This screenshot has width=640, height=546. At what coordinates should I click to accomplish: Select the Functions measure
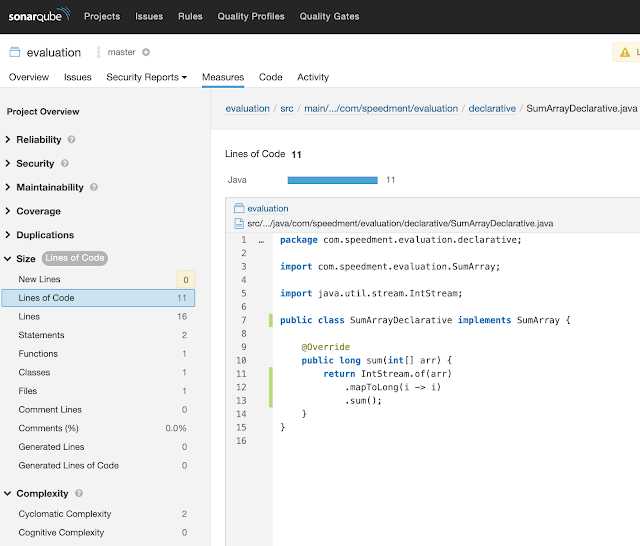[x=98, y=354]
